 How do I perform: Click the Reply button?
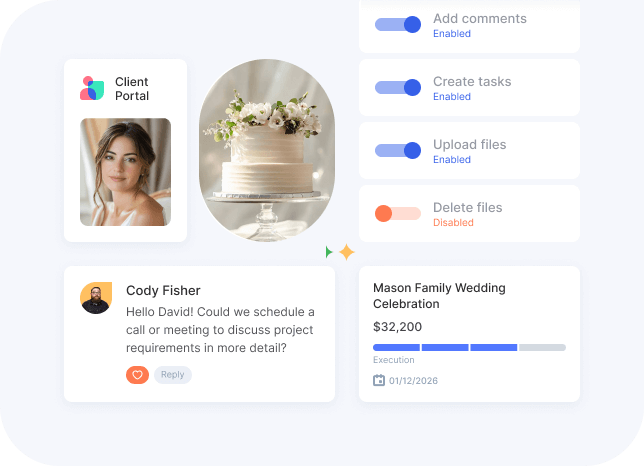point(172,374)
